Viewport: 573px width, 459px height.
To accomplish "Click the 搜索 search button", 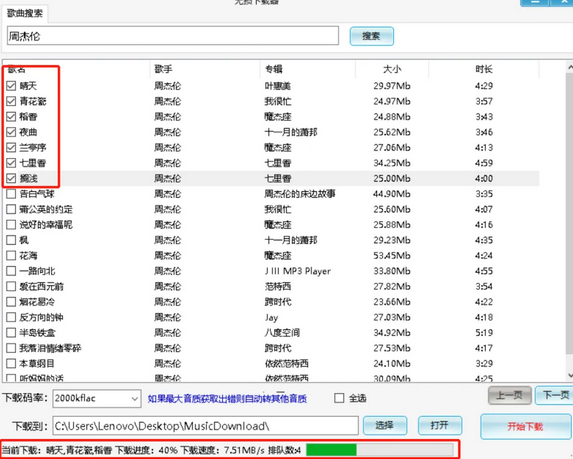I will [372, 36].
